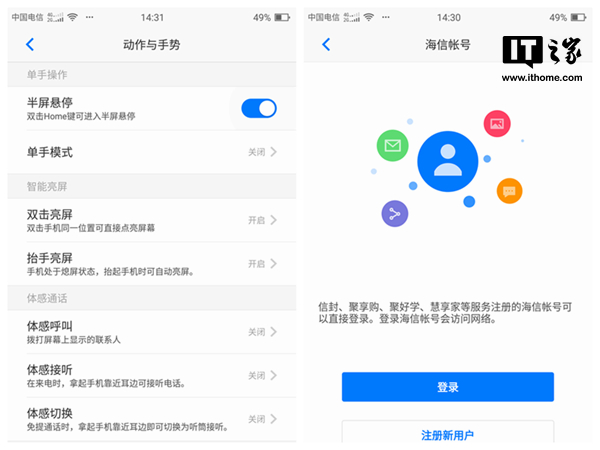Click the 登录 button
The width and height of the screenshot is (600, 450).
tap(448, 387)
